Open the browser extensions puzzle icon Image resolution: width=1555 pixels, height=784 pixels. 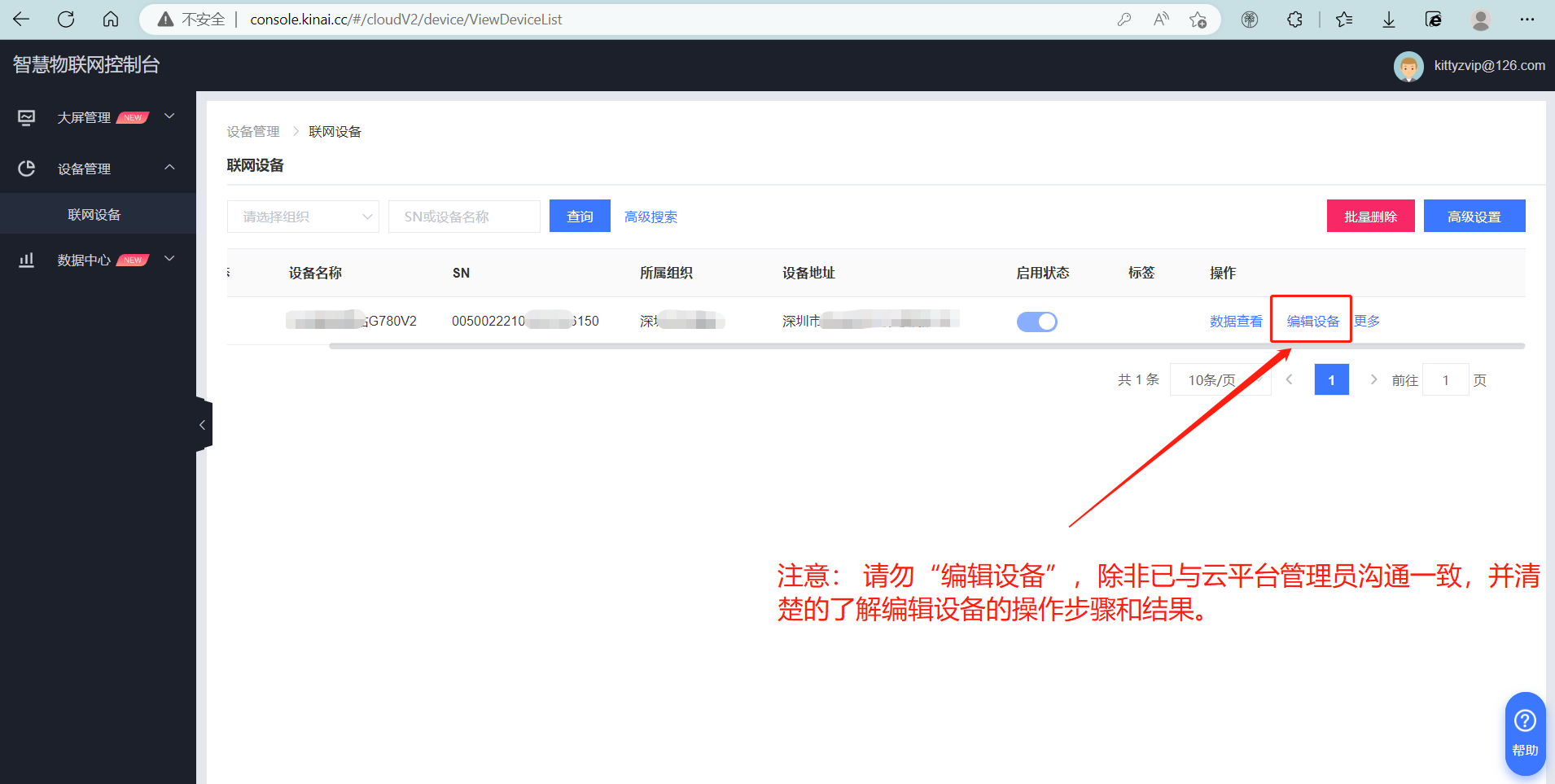(1294, 20)
